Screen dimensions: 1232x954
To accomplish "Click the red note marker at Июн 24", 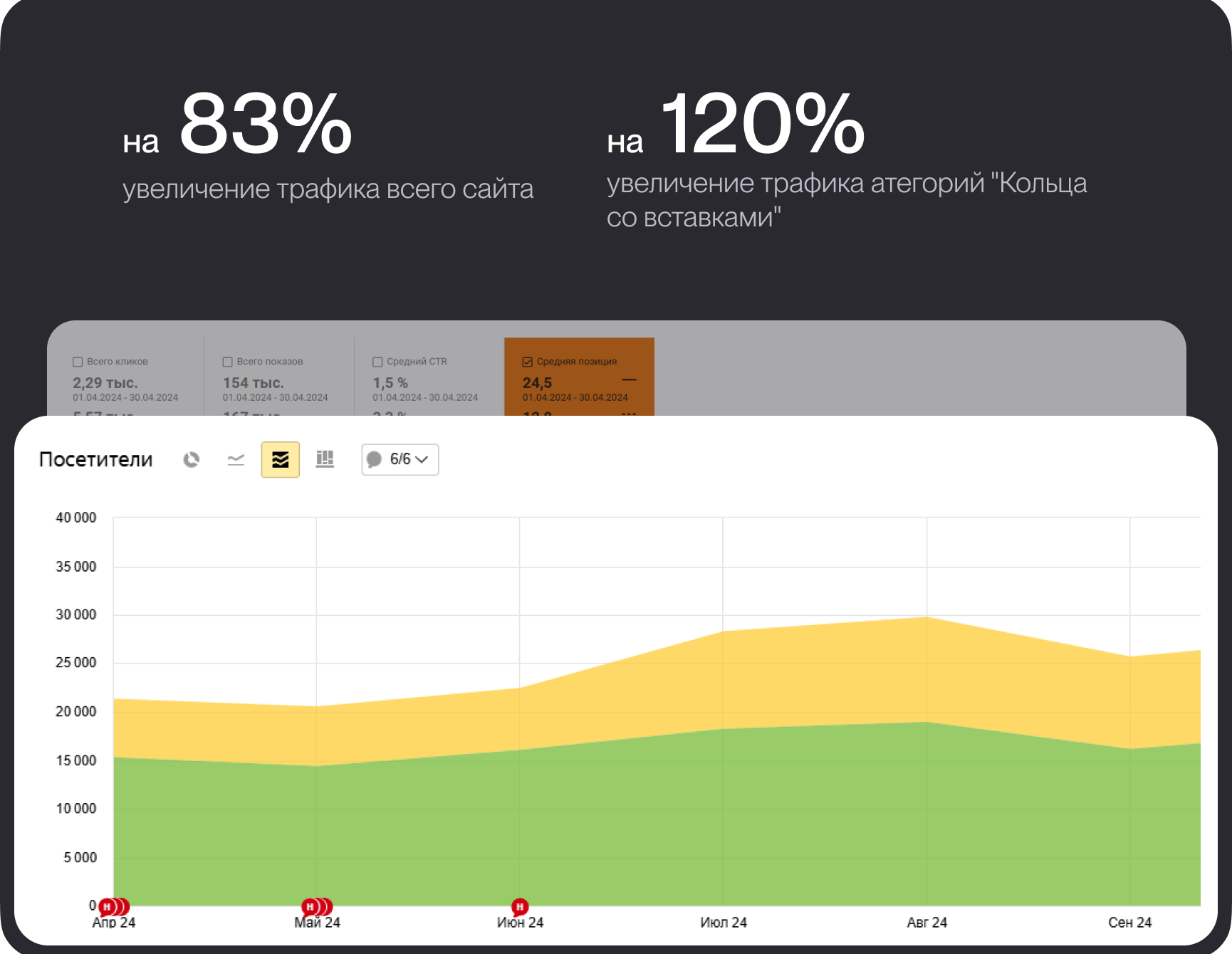I will tap(520, 907).
